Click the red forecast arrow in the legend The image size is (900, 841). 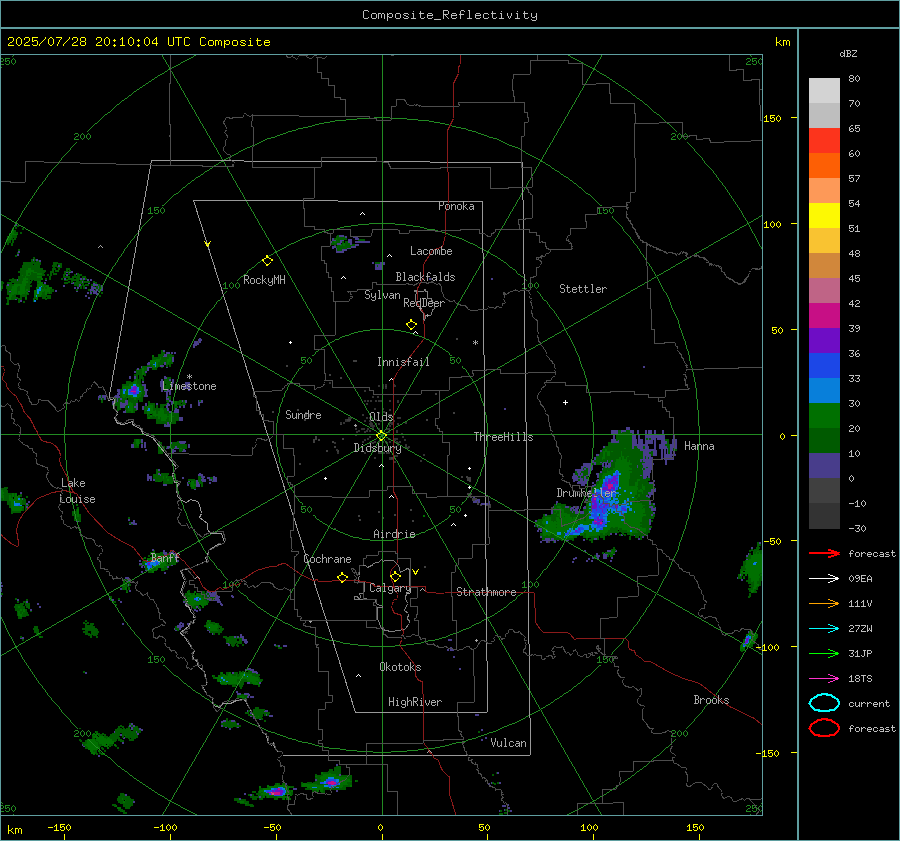(x=824, y=553)
